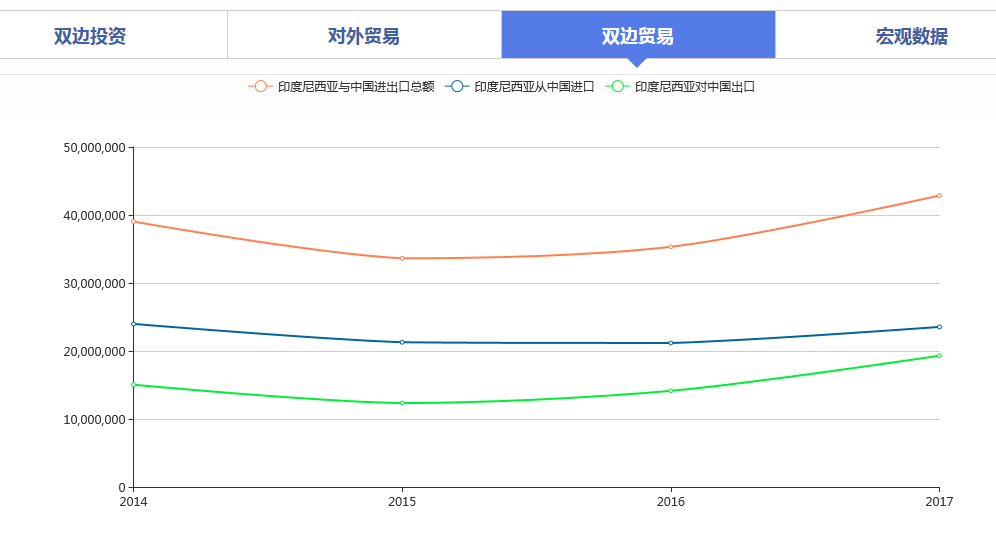Screen dimensions: 996x533
Task: Toggle the 印度尼西亚对中国出口 legend text
Action: tap(694, 87)
